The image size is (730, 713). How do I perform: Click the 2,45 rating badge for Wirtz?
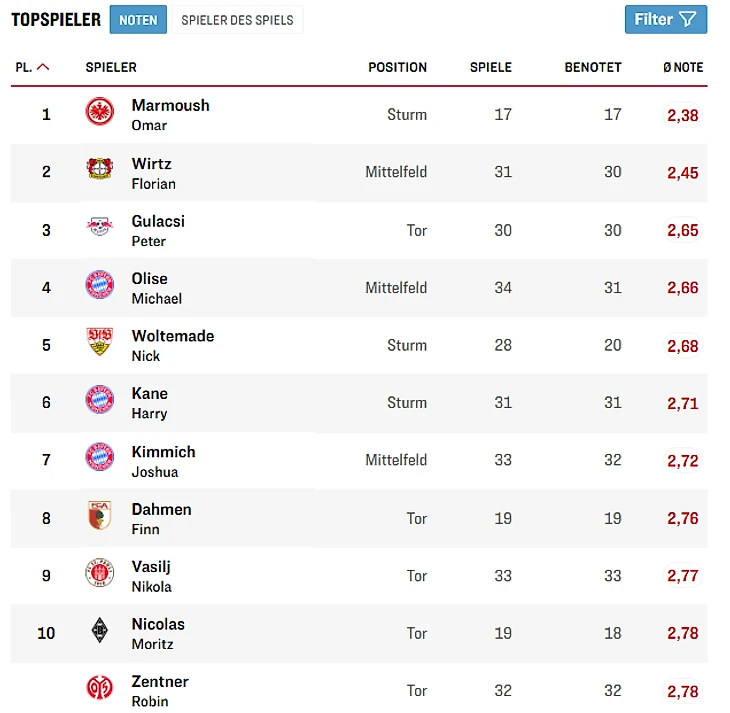click(683, 173)
